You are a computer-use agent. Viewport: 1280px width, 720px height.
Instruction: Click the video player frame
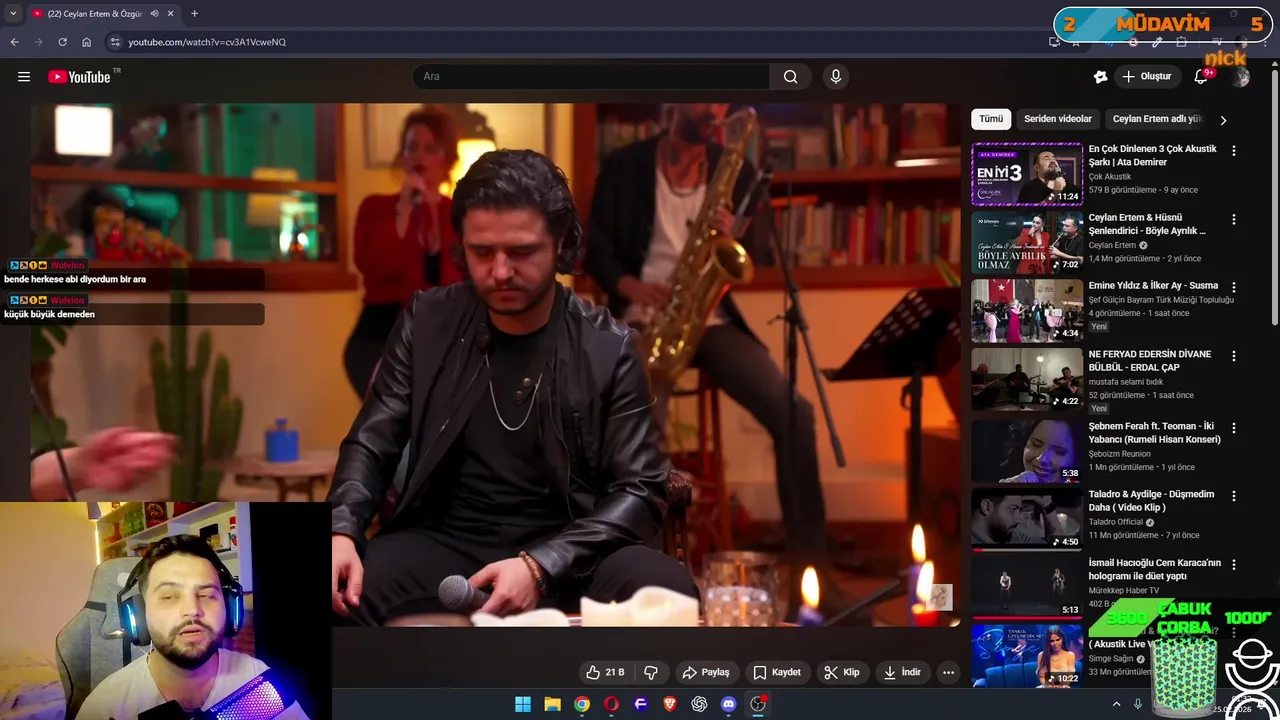point(495,365)
